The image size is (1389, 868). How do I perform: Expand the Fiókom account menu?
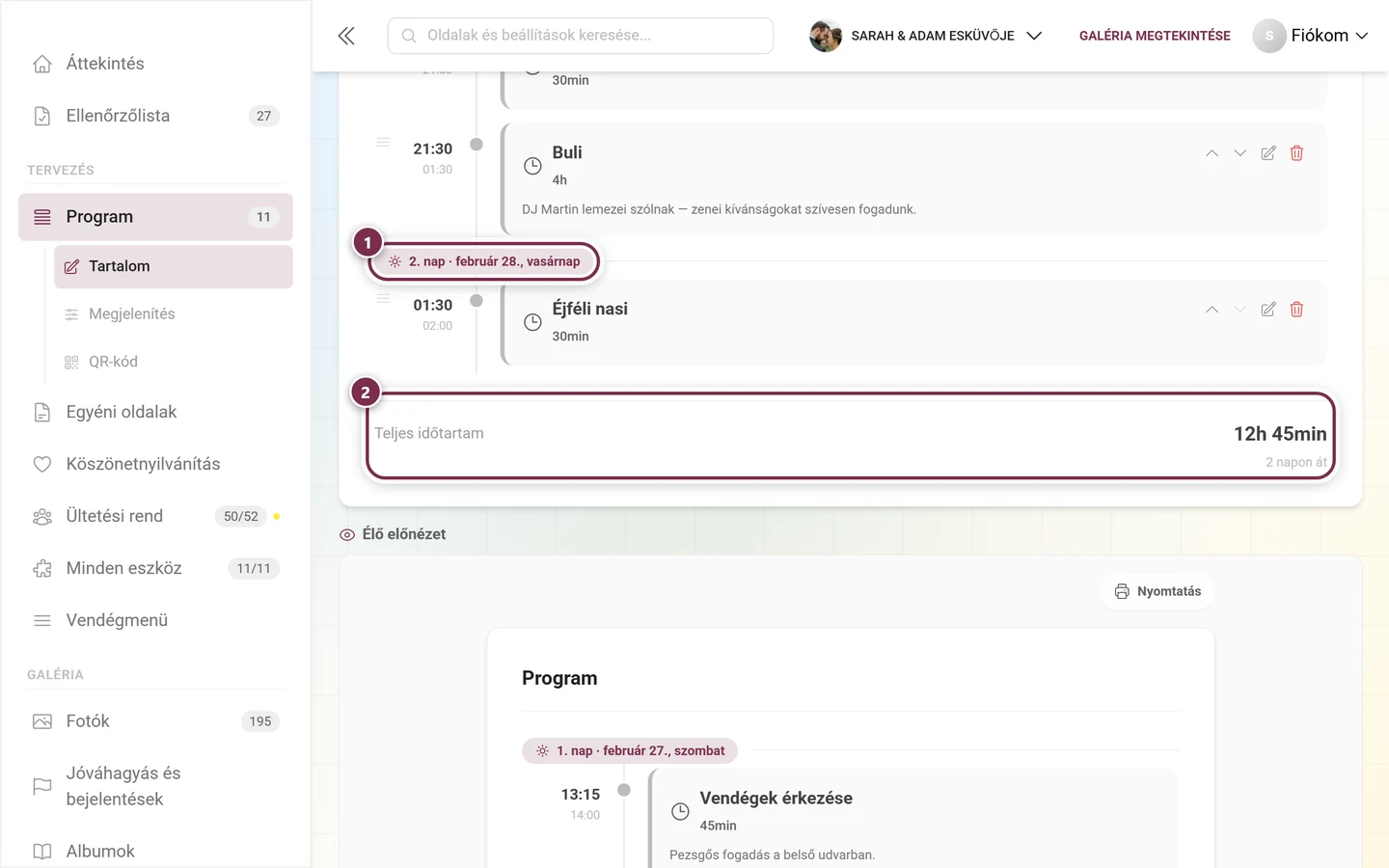pyautogui.click(x=1311, y=36)
